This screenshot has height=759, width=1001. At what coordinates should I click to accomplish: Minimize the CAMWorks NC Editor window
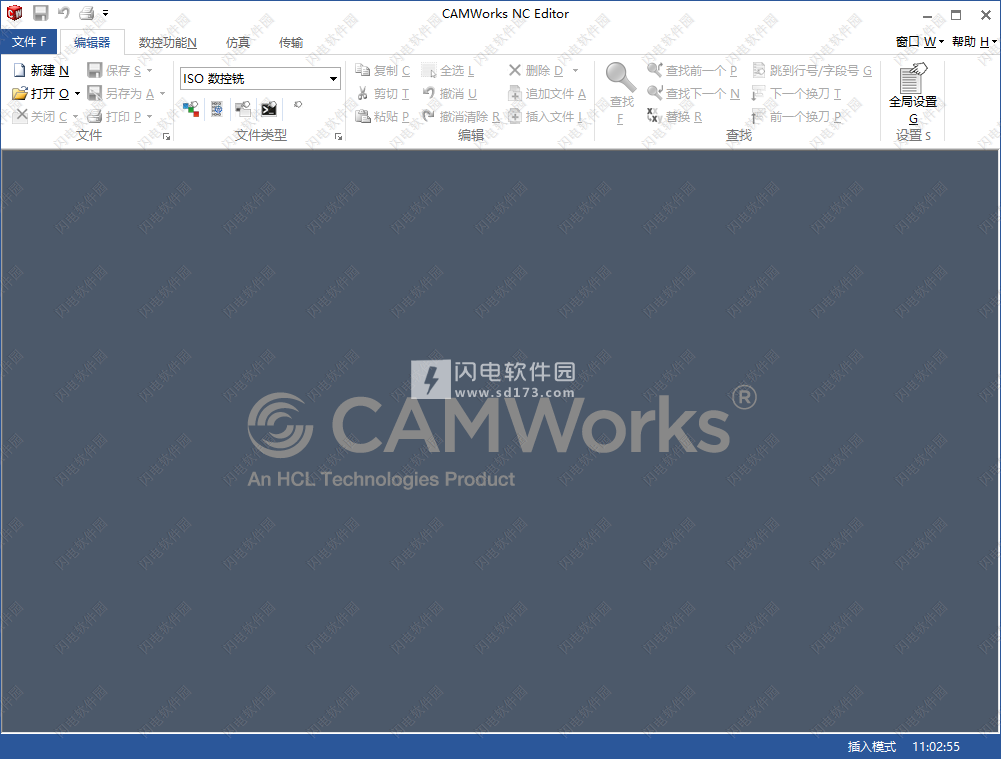coord(928,15)
